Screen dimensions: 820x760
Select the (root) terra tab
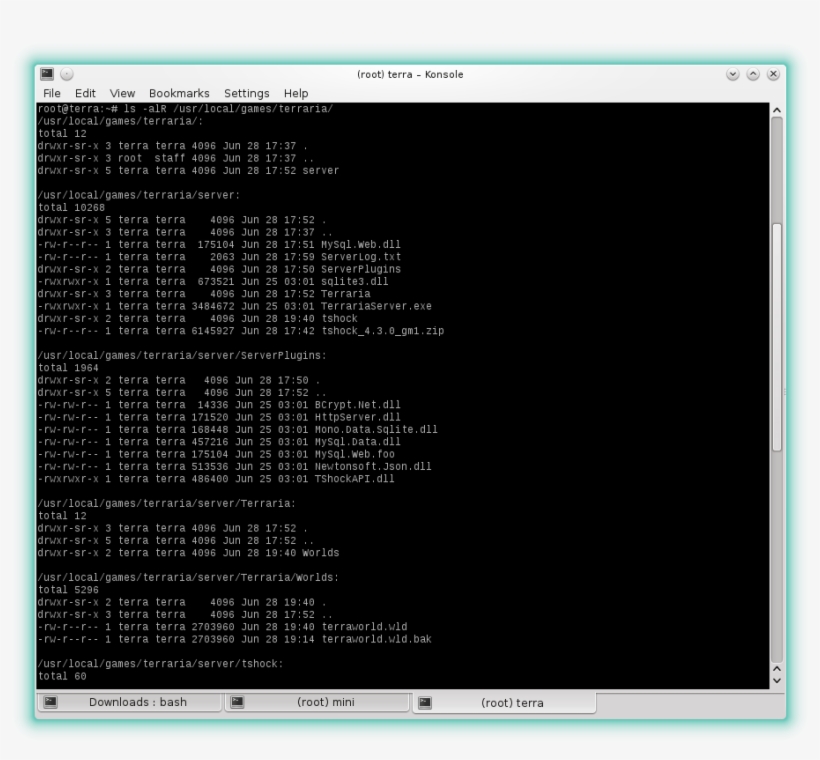(512, 703)
